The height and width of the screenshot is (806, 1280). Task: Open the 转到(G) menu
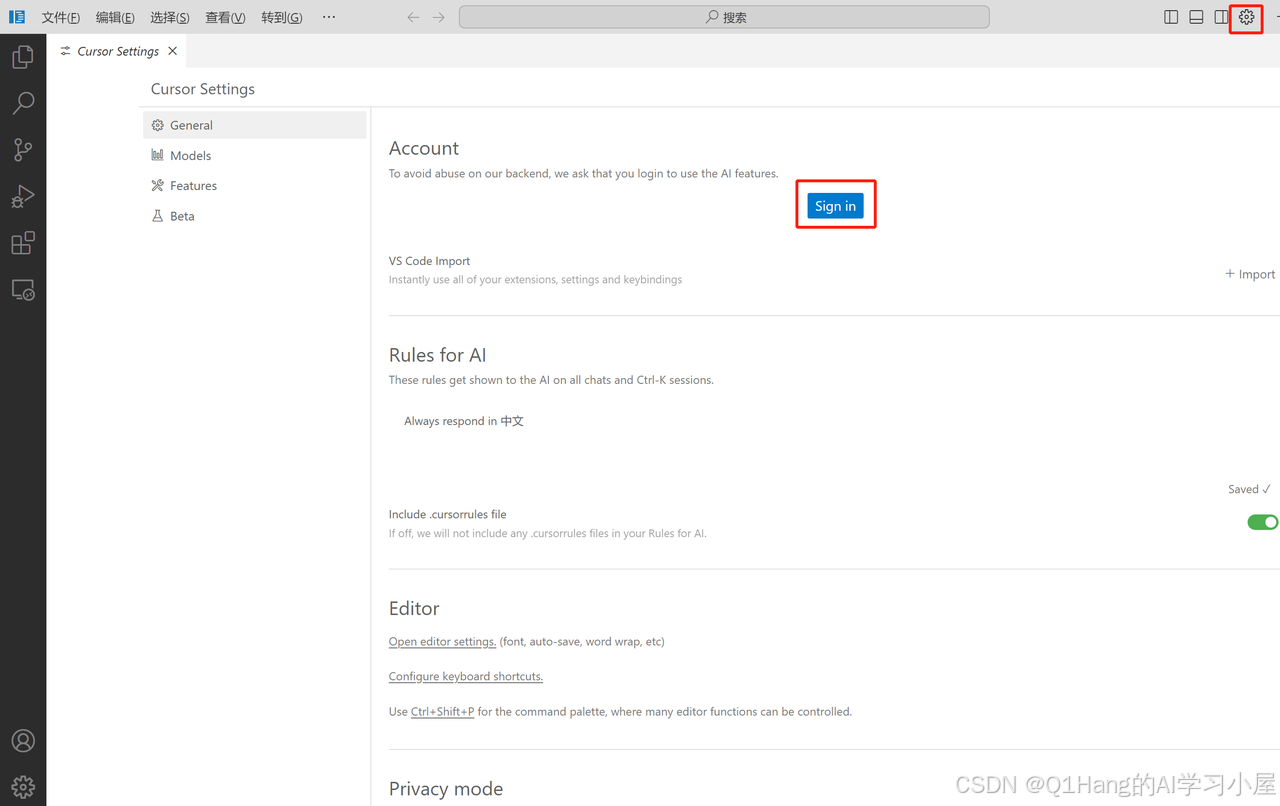pos(282,17)
